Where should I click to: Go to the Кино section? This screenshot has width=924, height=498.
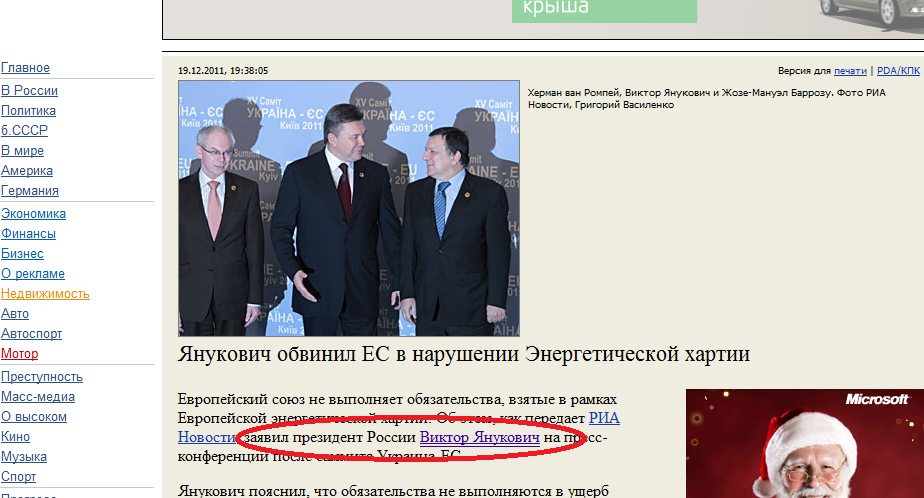pyautogui.click(x=15, y=437)
